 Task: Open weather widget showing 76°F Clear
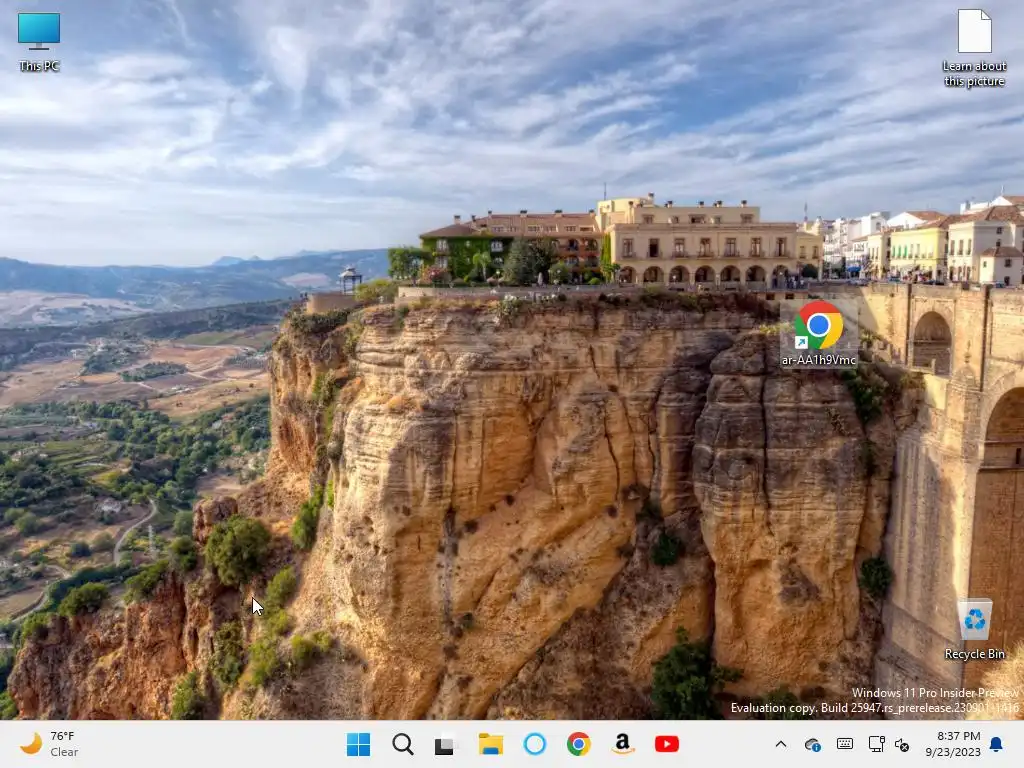pos(49,744)
